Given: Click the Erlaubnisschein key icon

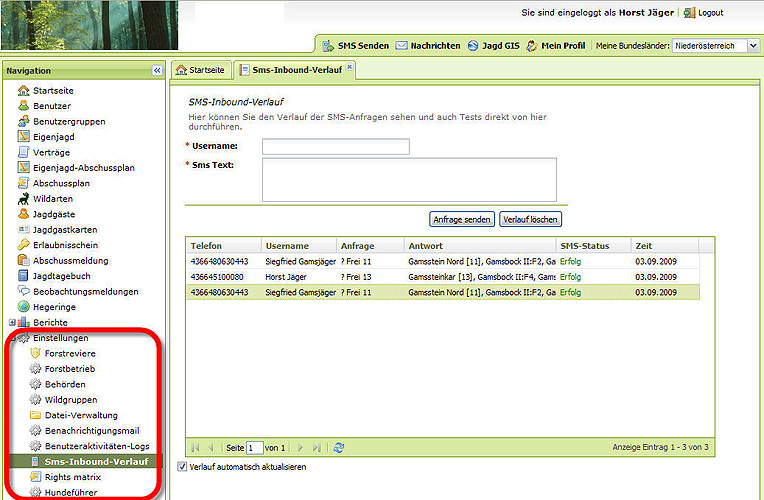Looking at the screenshot, I should click(23, 245).
